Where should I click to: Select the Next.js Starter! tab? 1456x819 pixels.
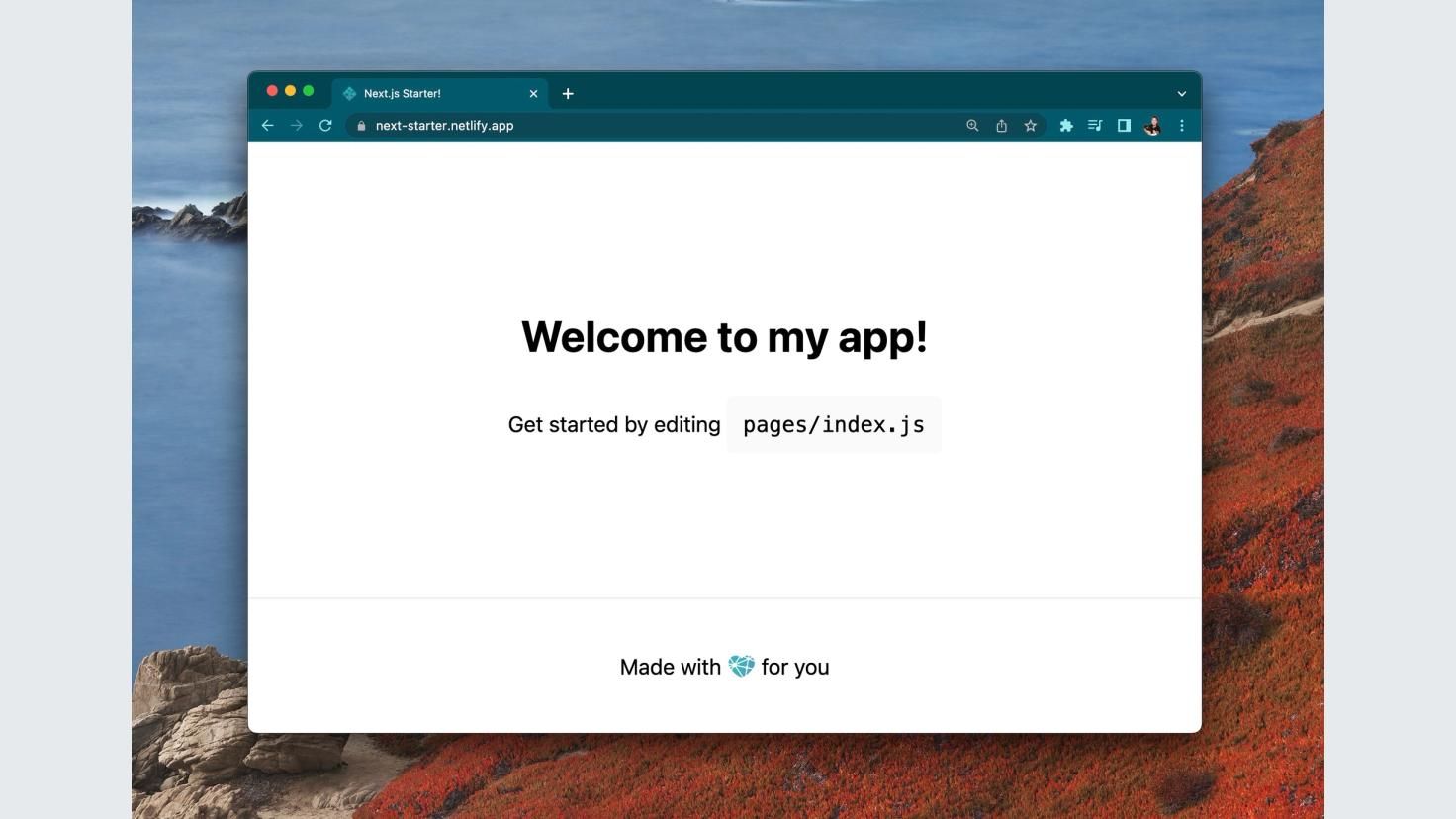coord(440,94)
